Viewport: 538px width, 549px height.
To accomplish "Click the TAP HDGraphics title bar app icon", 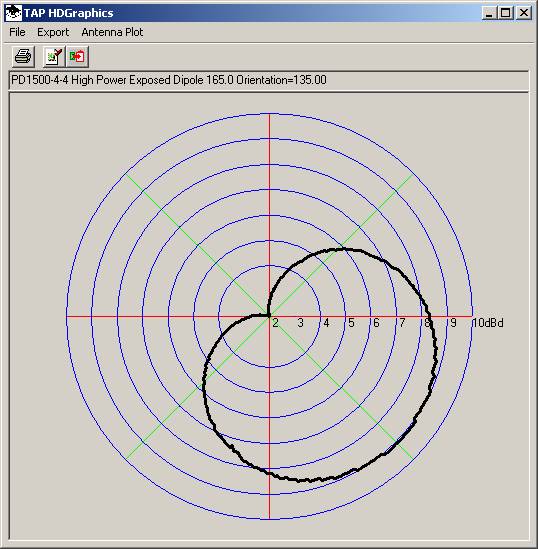I will tap(13, 13).
